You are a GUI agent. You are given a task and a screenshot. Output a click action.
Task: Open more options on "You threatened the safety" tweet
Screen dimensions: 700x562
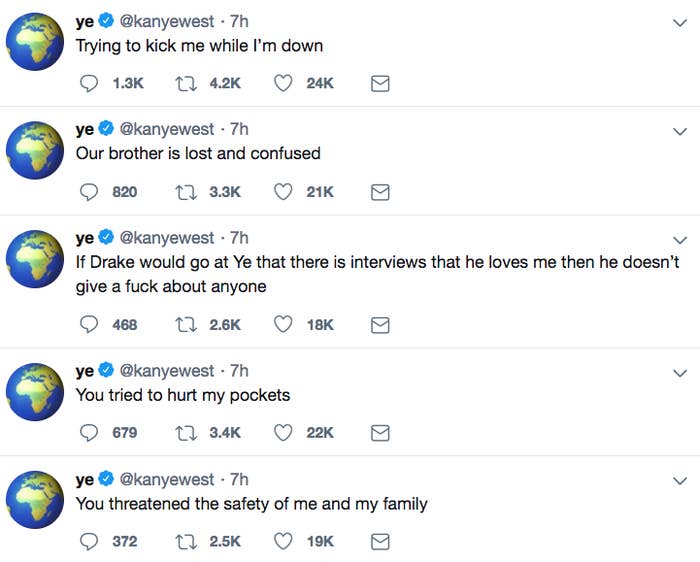679,481
